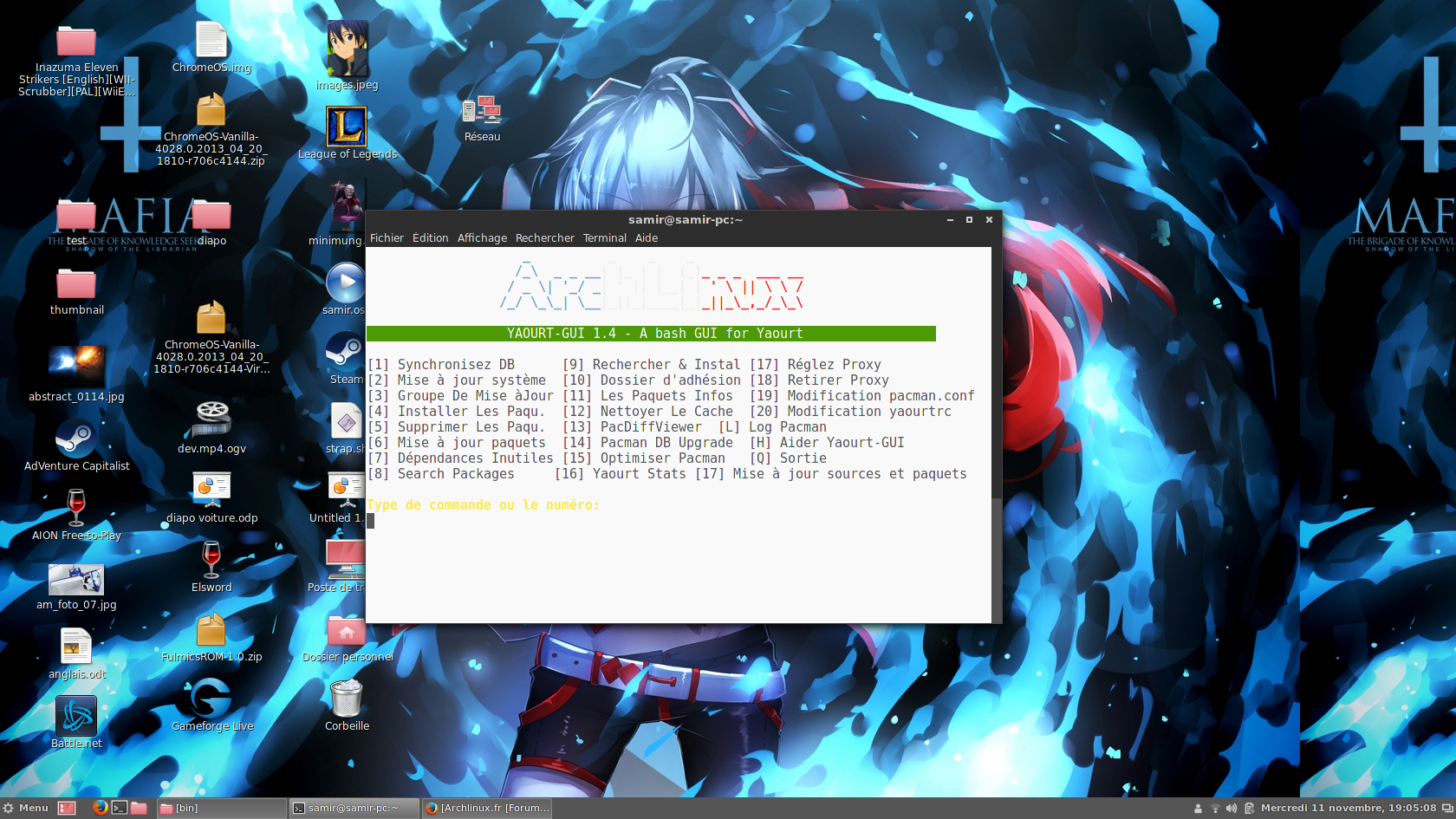Open the clipboard manager tray icon

(1249, 808)
